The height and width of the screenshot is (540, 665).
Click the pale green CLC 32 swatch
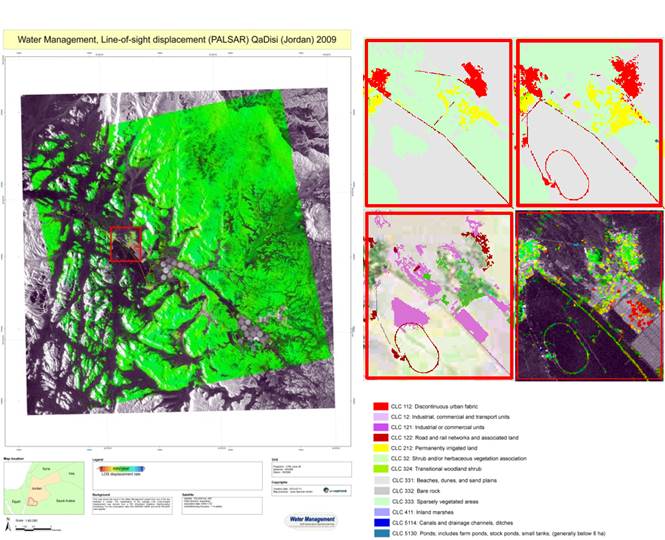tap(380, 459)
